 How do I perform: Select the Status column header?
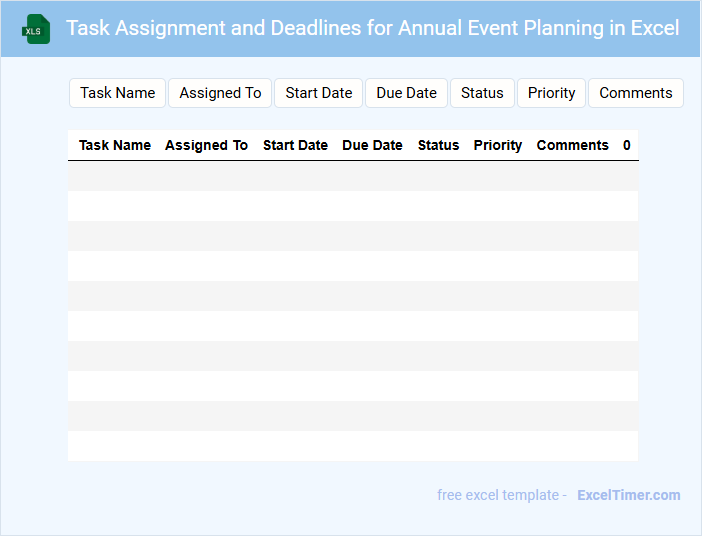pyautogui.click(x=438, y=145)
